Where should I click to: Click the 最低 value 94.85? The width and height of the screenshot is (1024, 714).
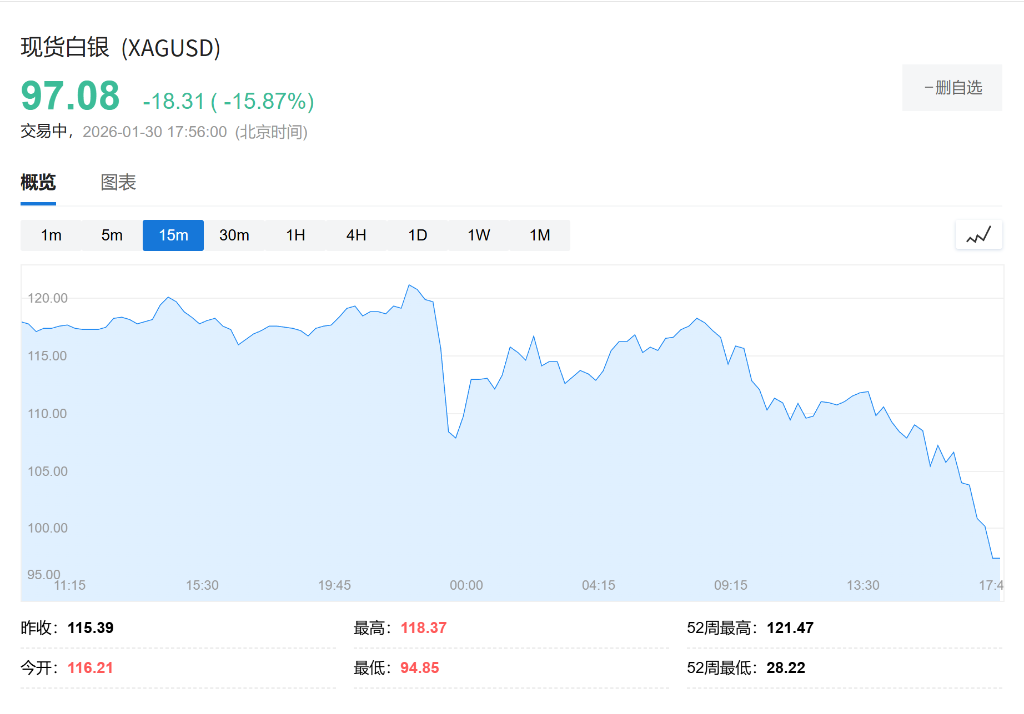pos(420,667)
